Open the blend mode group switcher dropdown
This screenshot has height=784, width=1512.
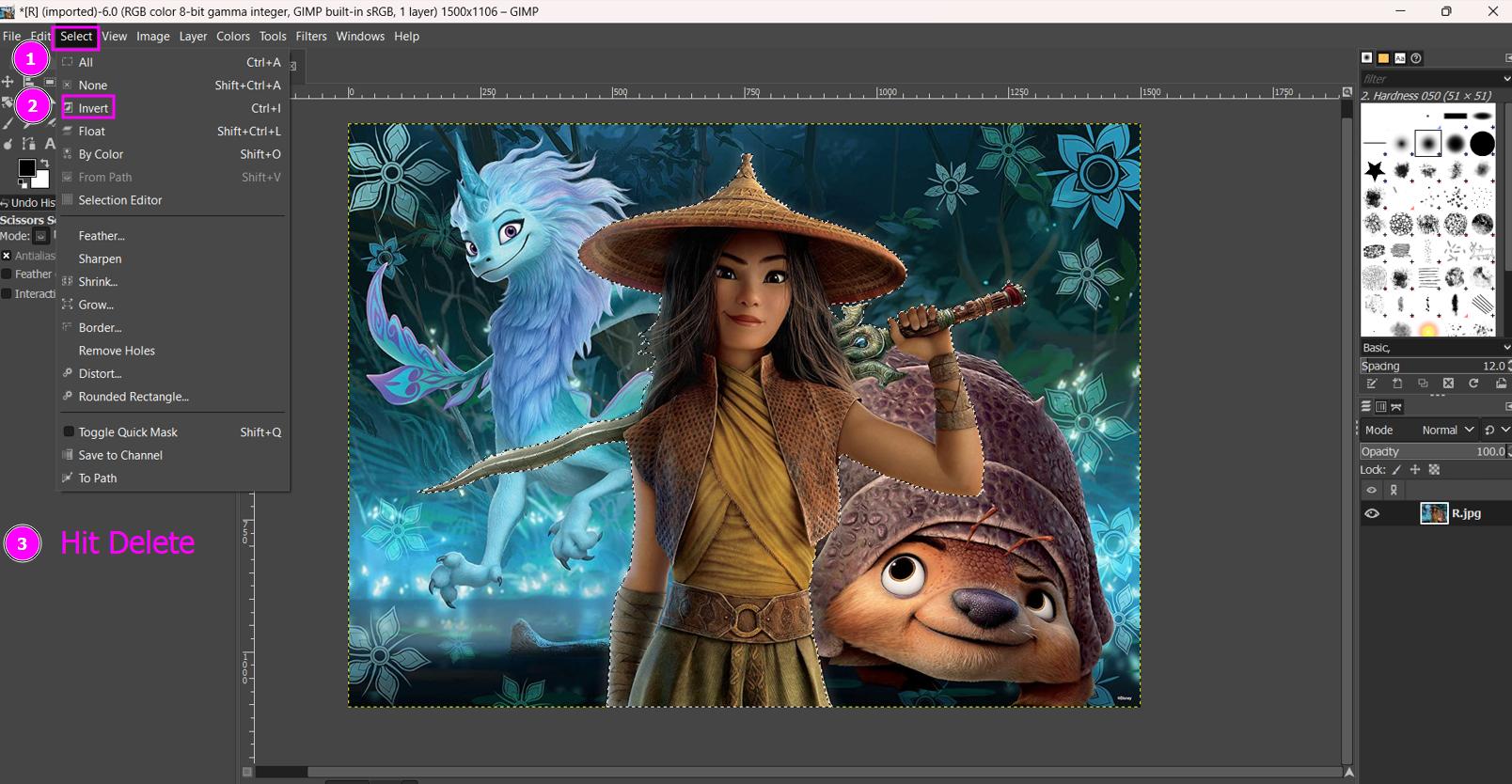[1496, 430]
